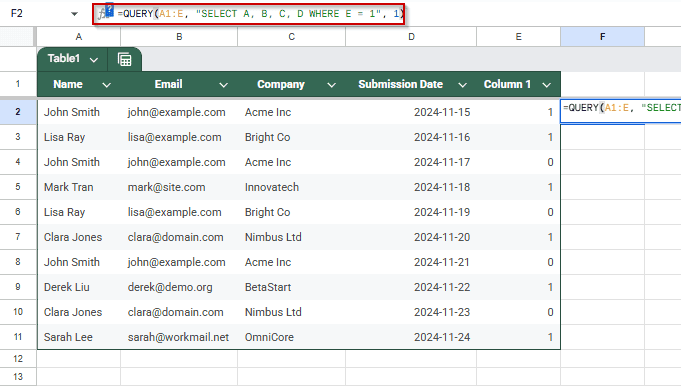
Task: Click the sarah@workmail.net cell
Action: pyautogui.click(x=179, y=337)
